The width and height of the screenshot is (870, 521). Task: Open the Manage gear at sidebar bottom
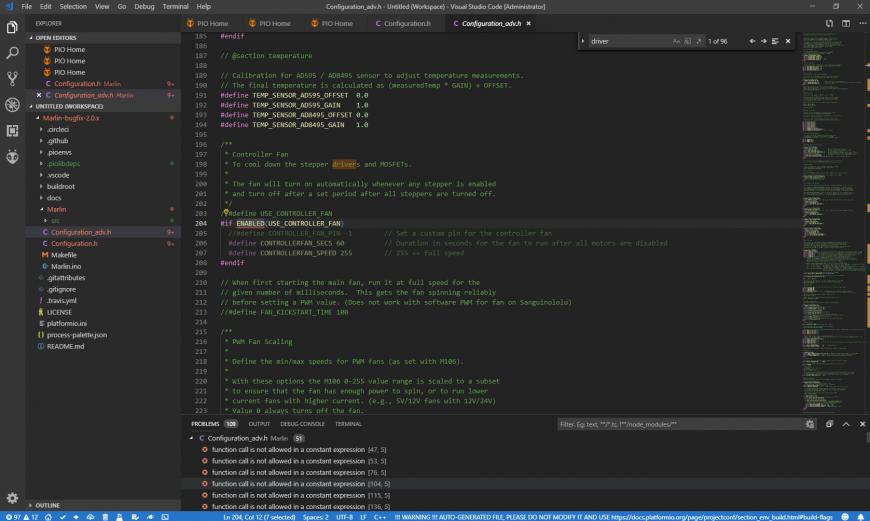pyautogui.click(x=12, y=498)
